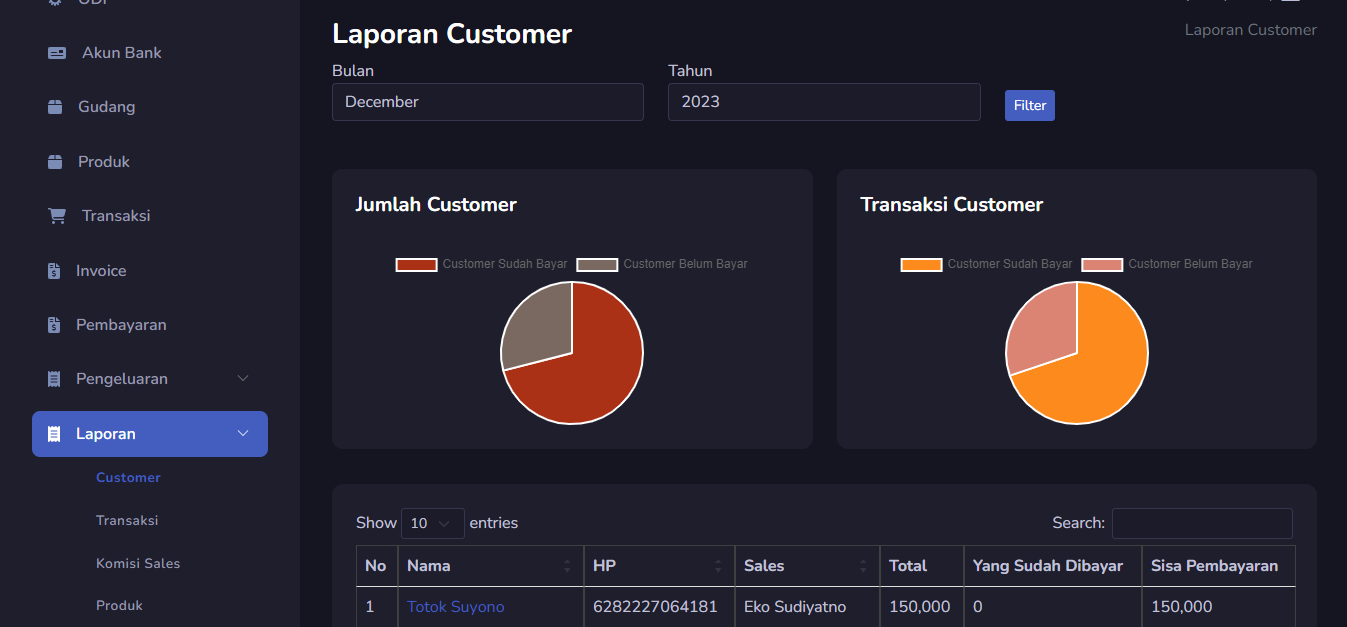Click the Produk box icon
Viewport: 1347px width, 627px height.
tap(55, 162)
